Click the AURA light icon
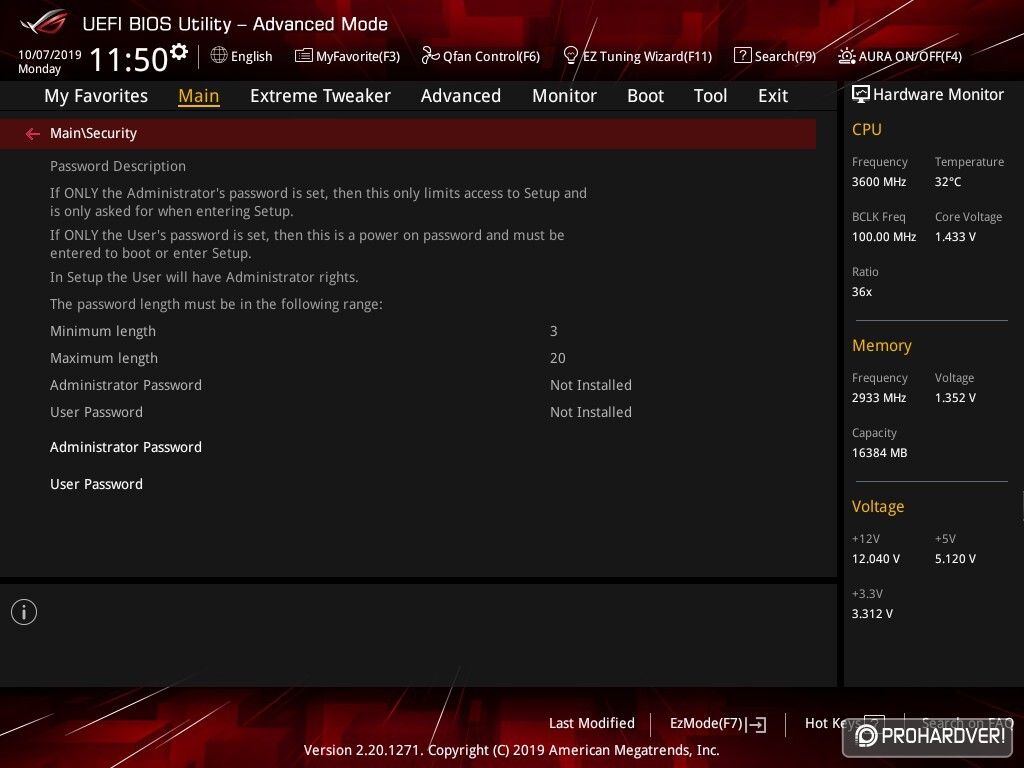The image size is (1024, 768). pyautogui.click(x=846, y=56)
